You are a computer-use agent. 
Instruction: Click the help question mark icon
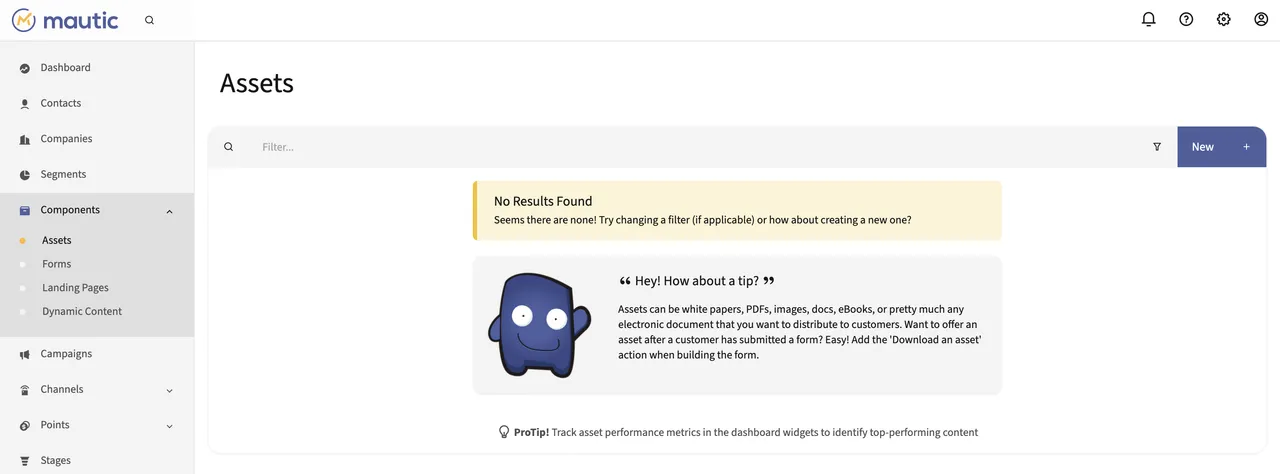[1186, 19]
